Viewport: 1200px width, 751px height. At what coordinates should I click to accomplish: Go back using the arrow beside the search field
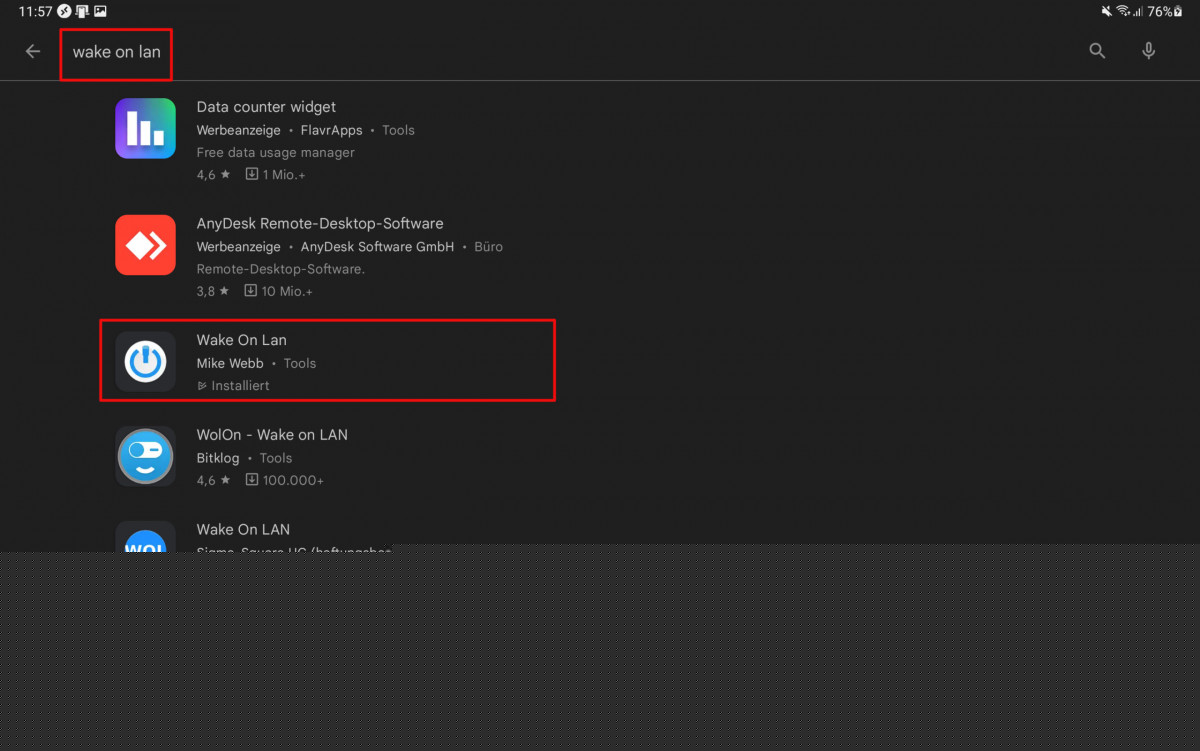[33, 51]
